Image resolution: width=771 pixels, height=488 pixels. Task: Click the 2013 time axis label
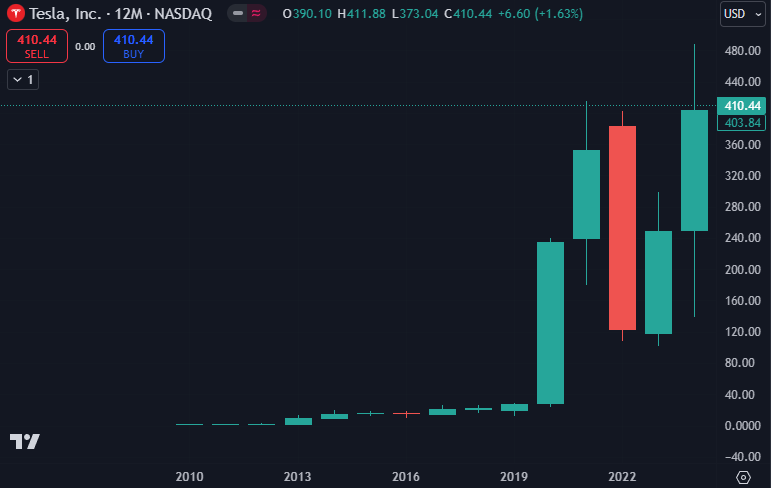pos(297,477)
